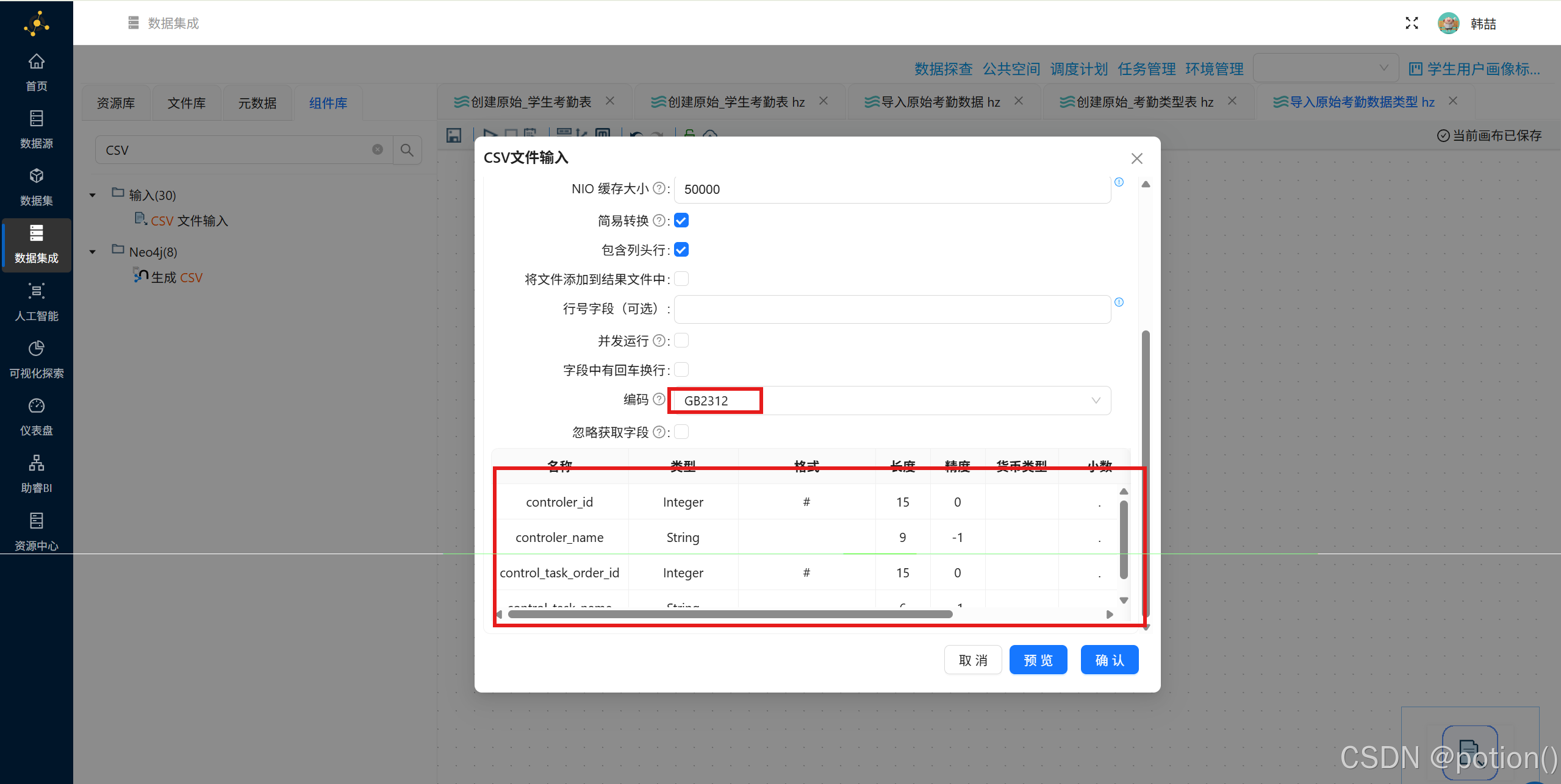Image resolution: width=1561 pixels, height=784 pixels.
Task: Click the field table scroll-down arrow
Action: coord(1124,600)
